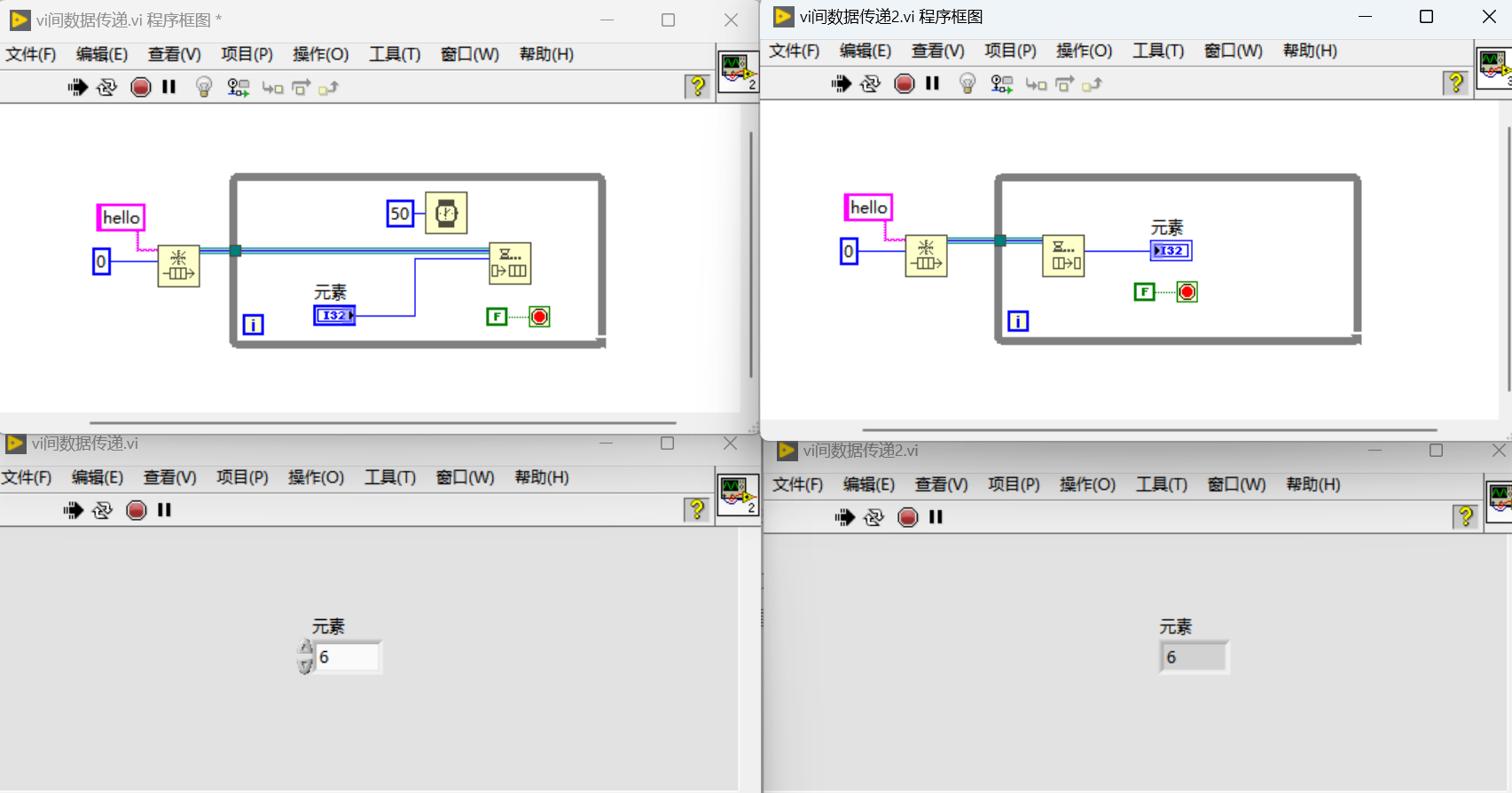1512x793 pixels.
Task: Click Step Out in vi间数据传递 block diagram
Action: (x=328, y=87)
